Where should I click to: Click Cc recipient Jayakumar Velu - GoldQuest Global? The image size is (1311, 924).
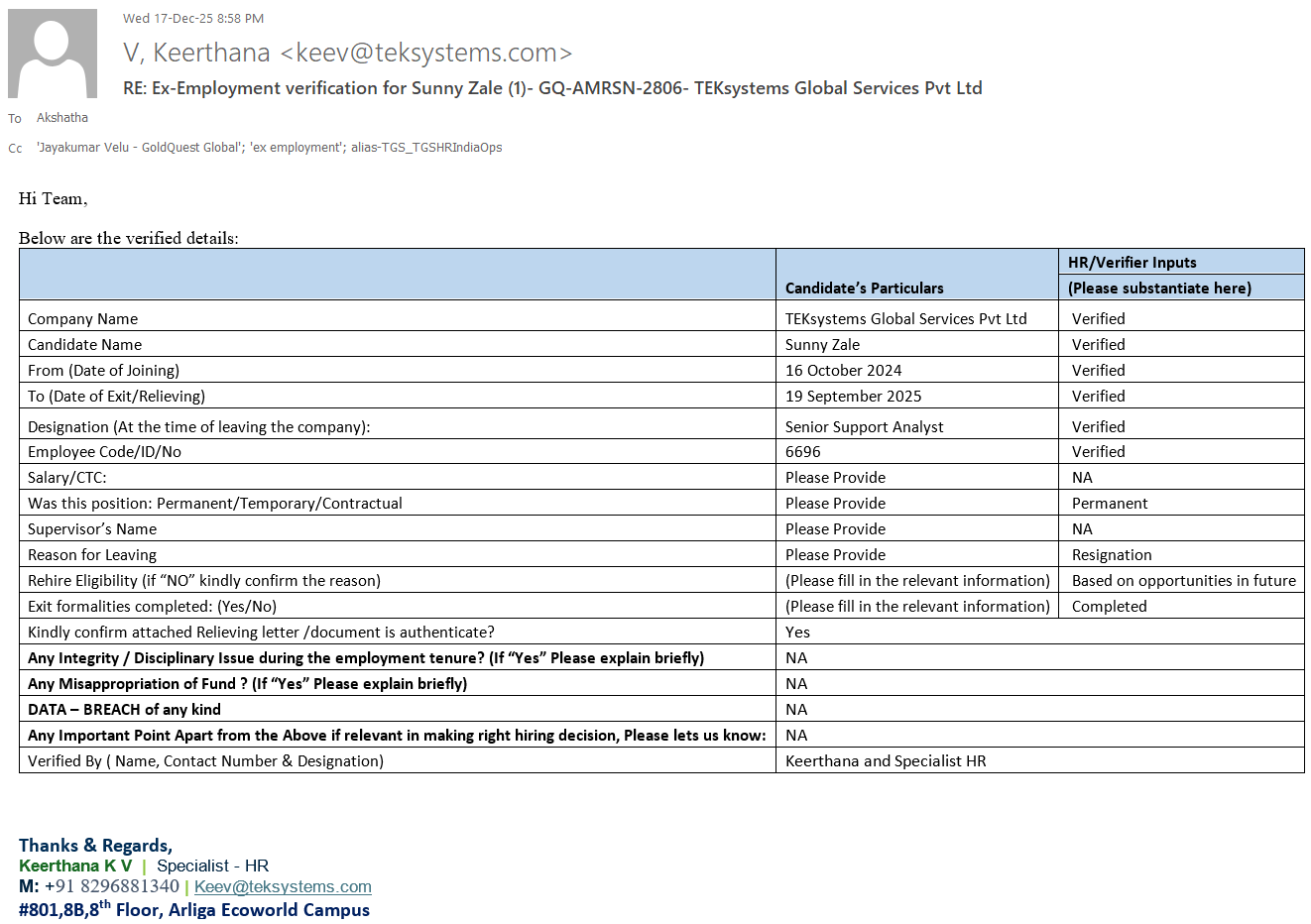coord(138,148)
